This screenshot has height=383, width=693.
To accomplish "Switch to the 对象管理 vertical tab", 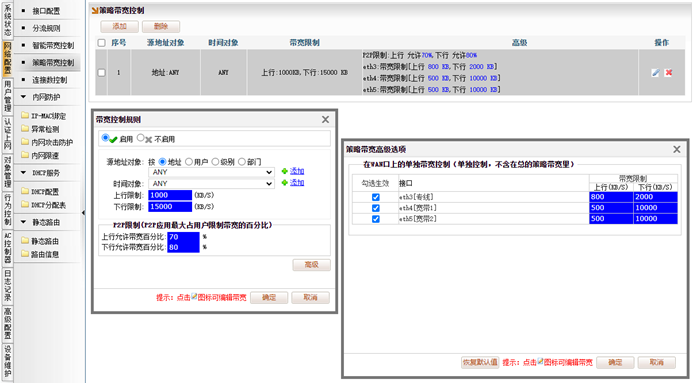I will click(8, 171).
